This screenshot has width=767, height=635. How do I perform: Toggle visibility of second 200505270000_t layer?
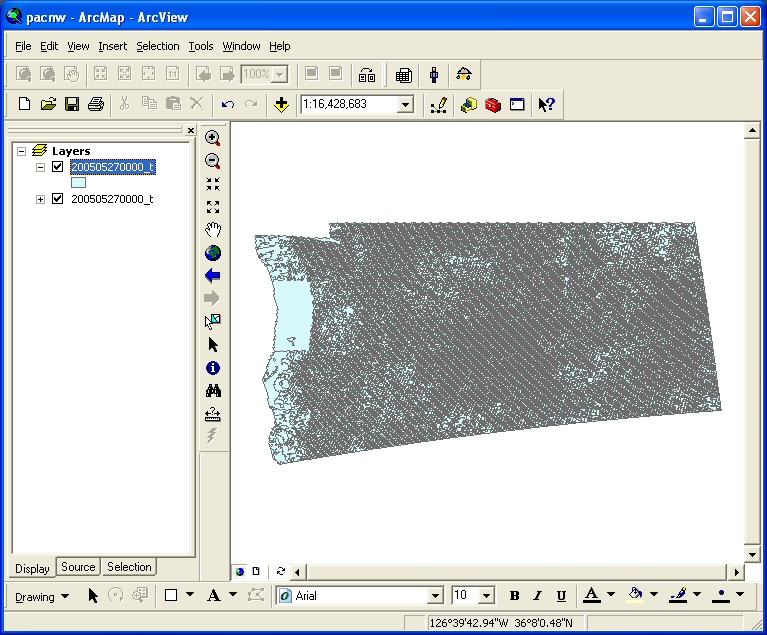58,199
